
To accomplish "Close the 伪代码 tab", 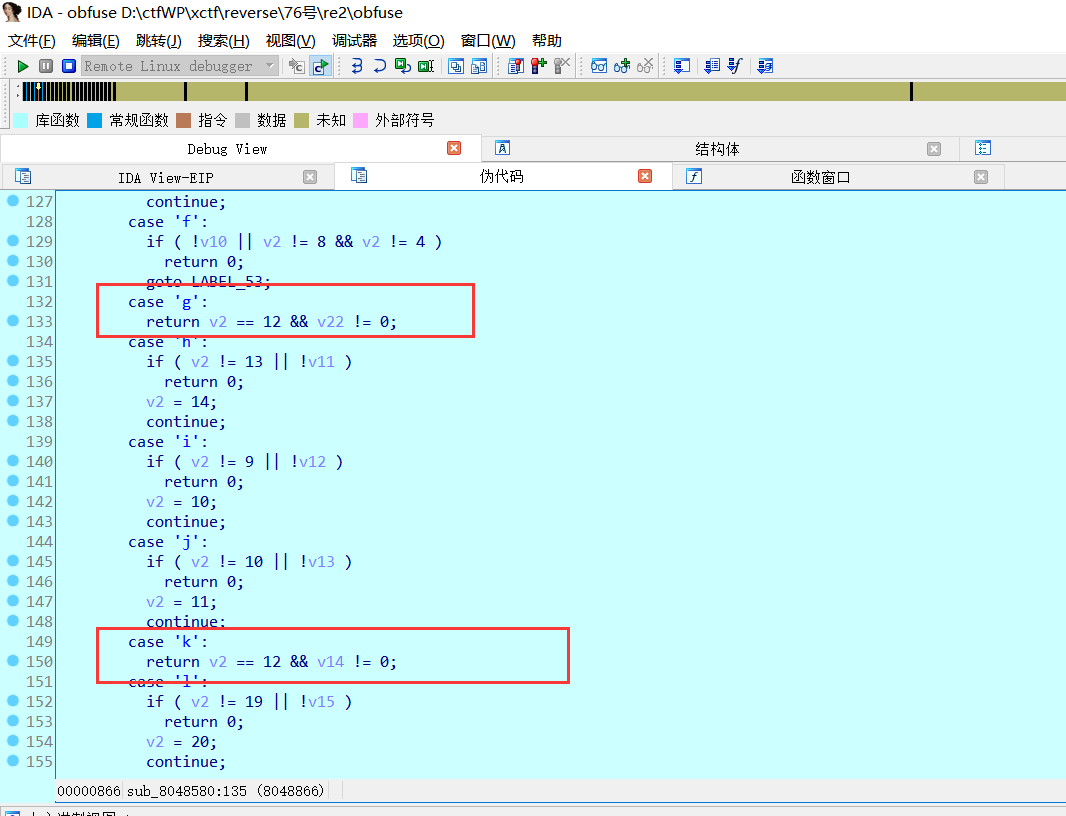I will pyautogui.click(x=645, y=176).
